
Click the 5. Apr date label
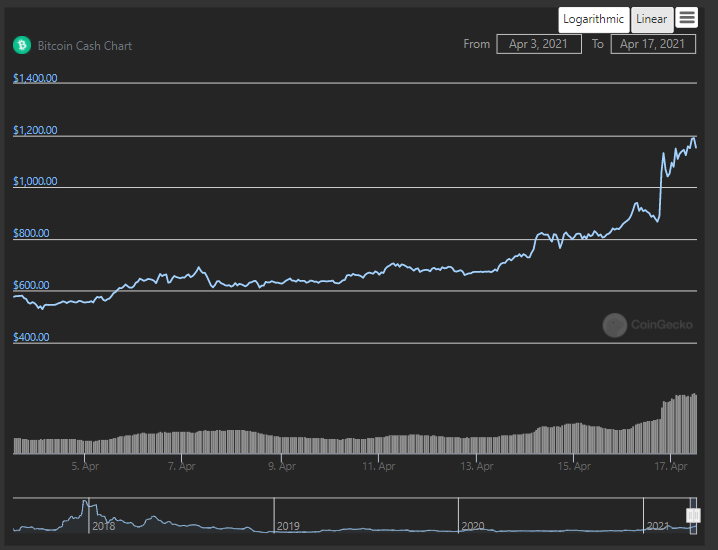click(x=85, y=466)
